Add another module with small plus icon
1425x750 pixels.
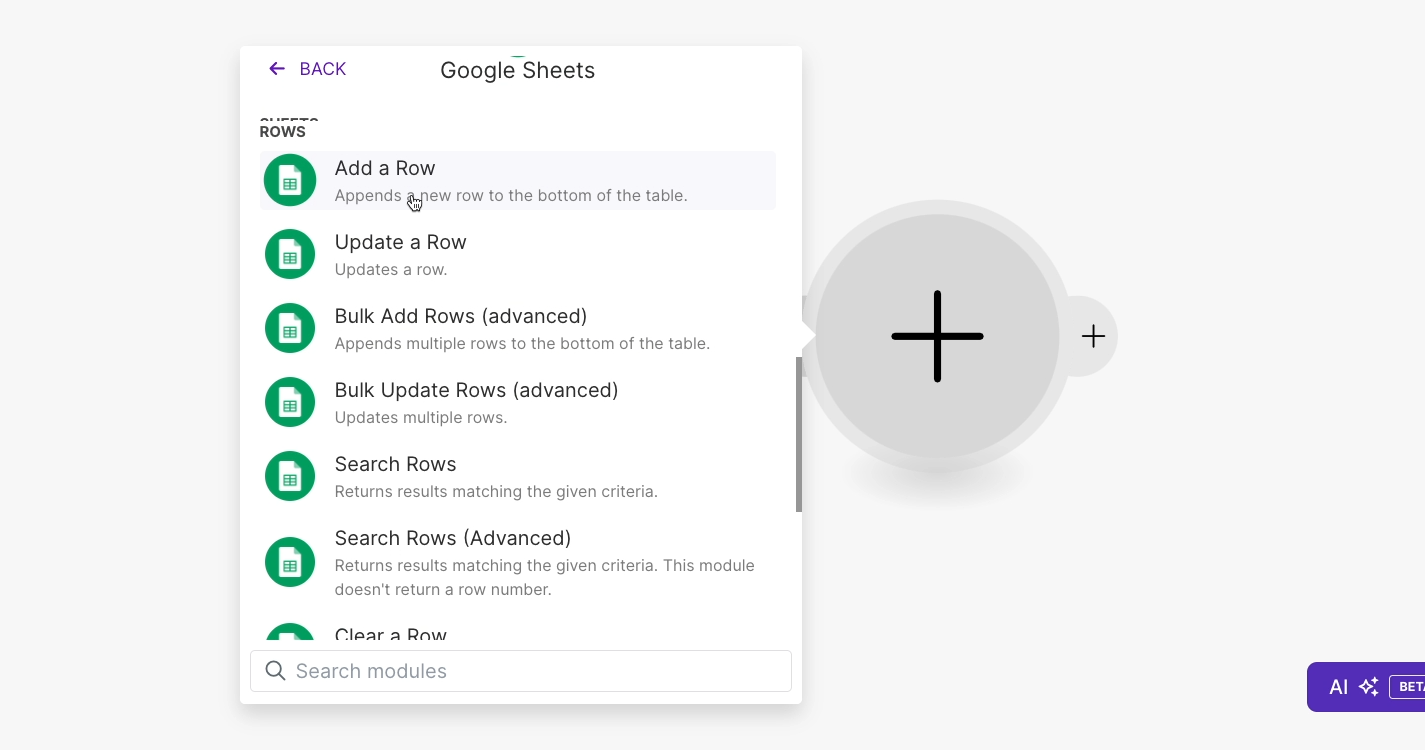pyautogui.click(x=1093, y=336)
